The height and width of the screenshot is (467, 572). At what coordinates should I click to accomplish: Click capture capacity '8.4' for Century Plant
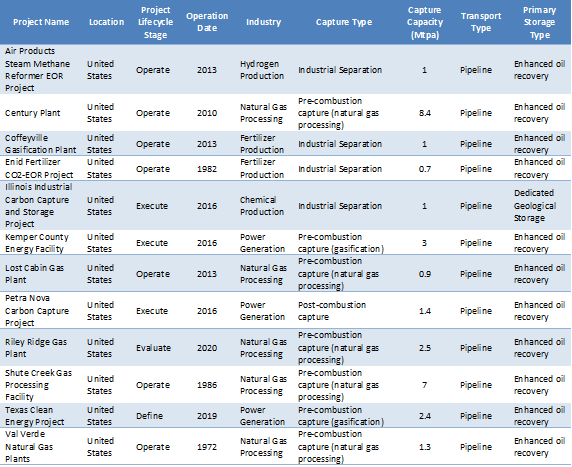pos(425,113)
